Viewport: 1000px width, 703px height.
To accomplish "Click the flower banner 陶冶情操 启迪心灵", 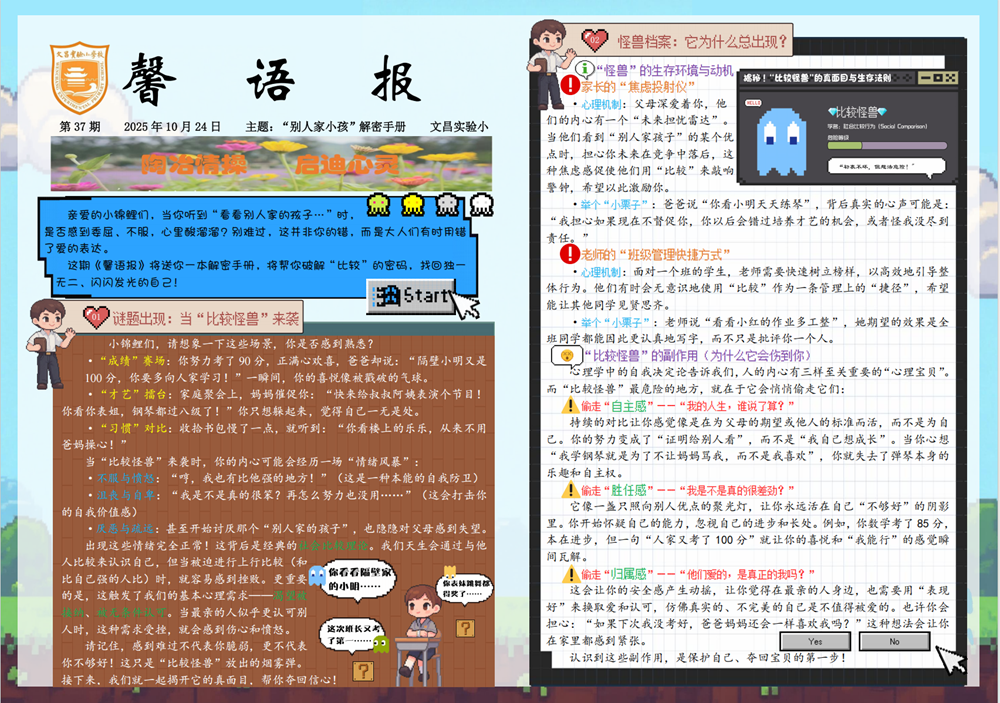I will (272, 164).
